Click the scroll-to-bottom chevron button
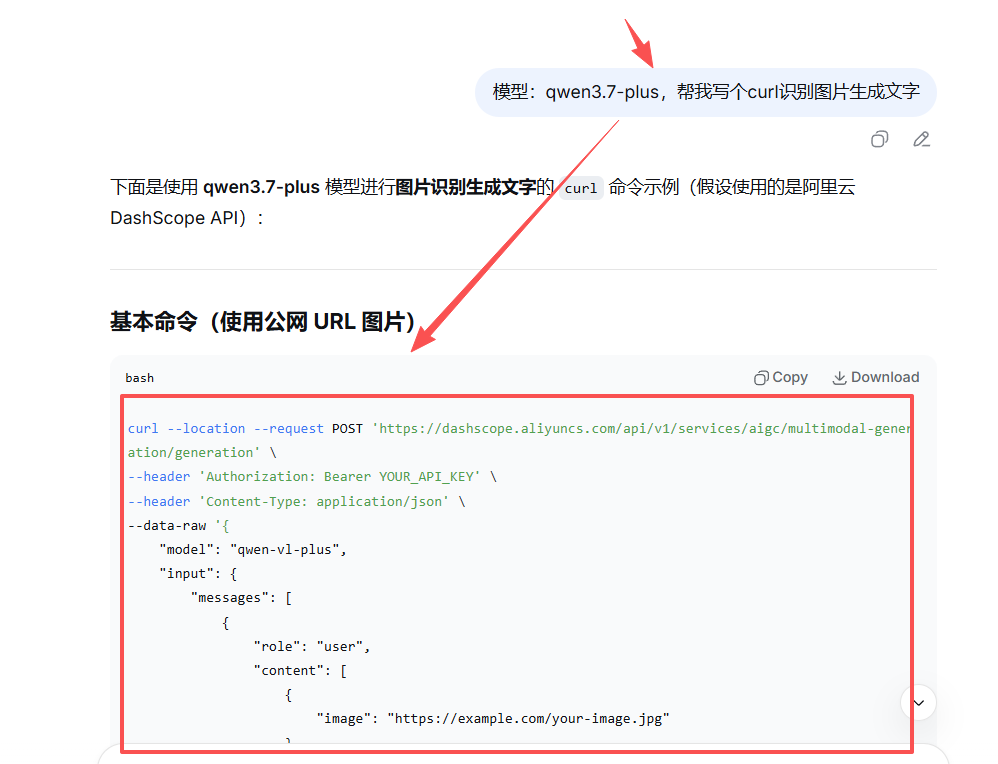 coord(918,703)
